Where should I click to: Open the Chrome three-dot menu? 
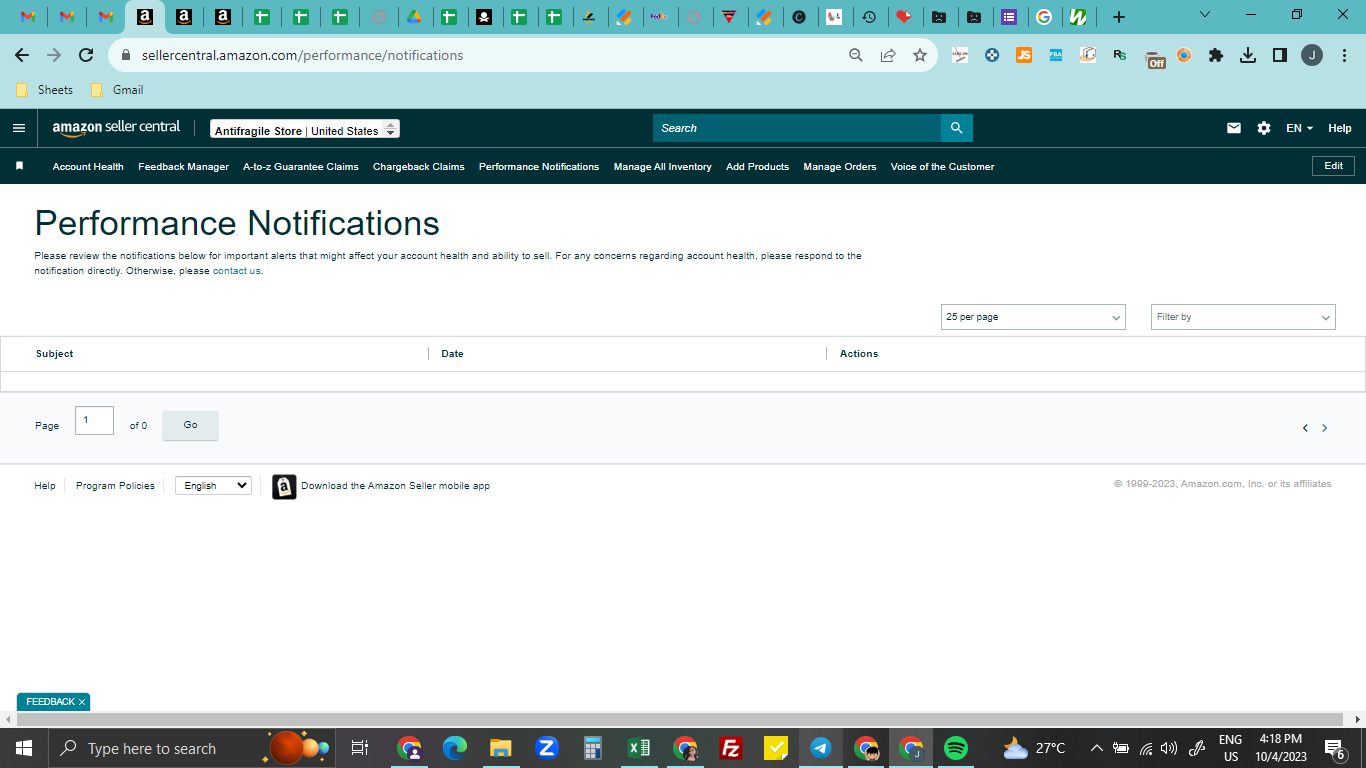pos(1344,55)
